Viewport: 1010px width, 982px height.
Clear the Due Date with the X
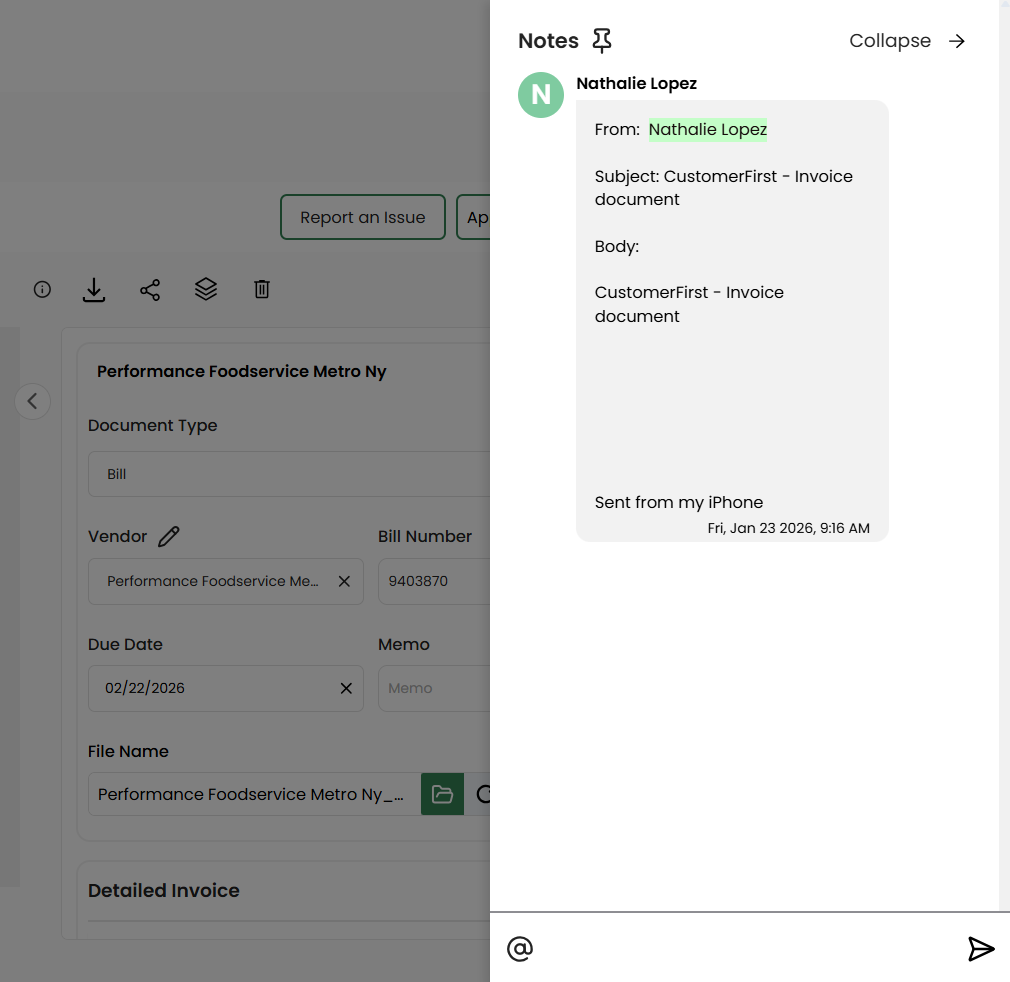pos(346,688)
